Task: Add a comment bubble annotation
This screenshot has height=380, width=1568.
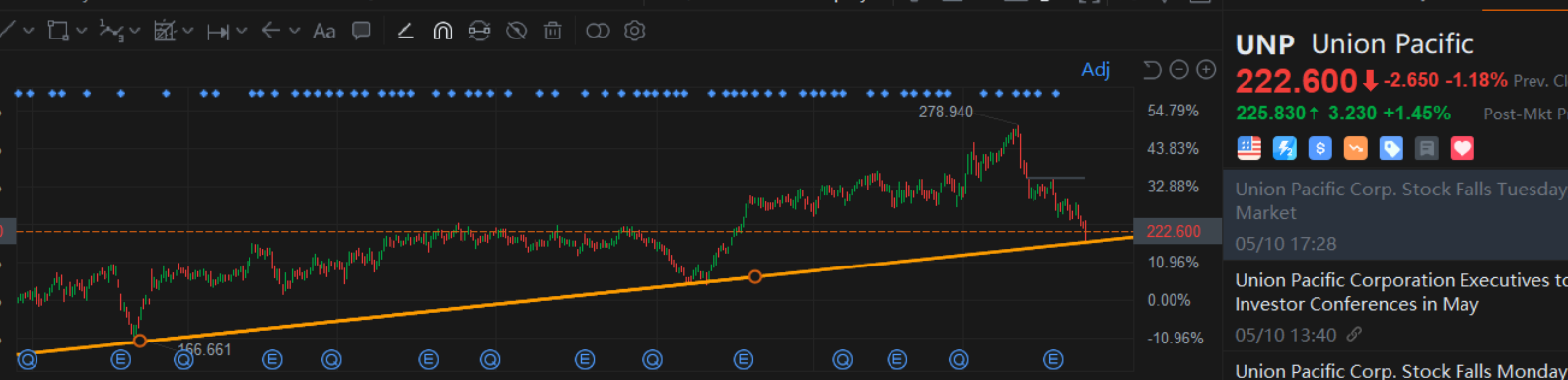Action: tap(361, 31)
